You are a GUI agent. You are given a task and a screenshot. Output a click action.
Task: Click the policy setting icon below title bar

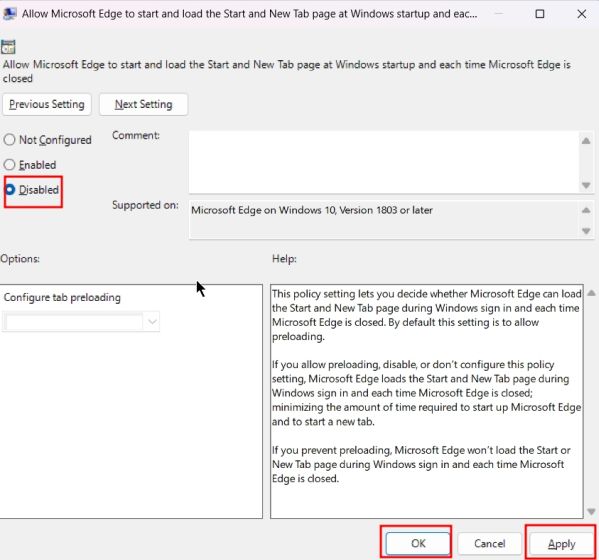[8, 47]
